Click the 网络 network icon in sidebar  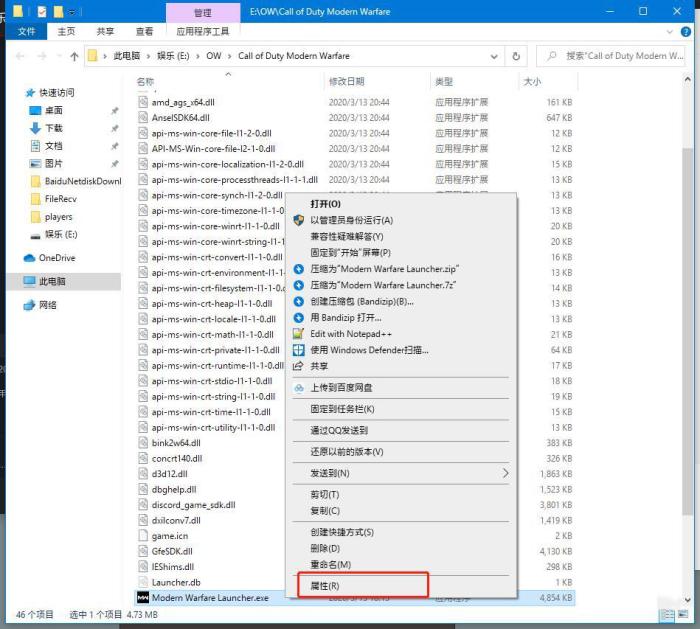point(29,305)
